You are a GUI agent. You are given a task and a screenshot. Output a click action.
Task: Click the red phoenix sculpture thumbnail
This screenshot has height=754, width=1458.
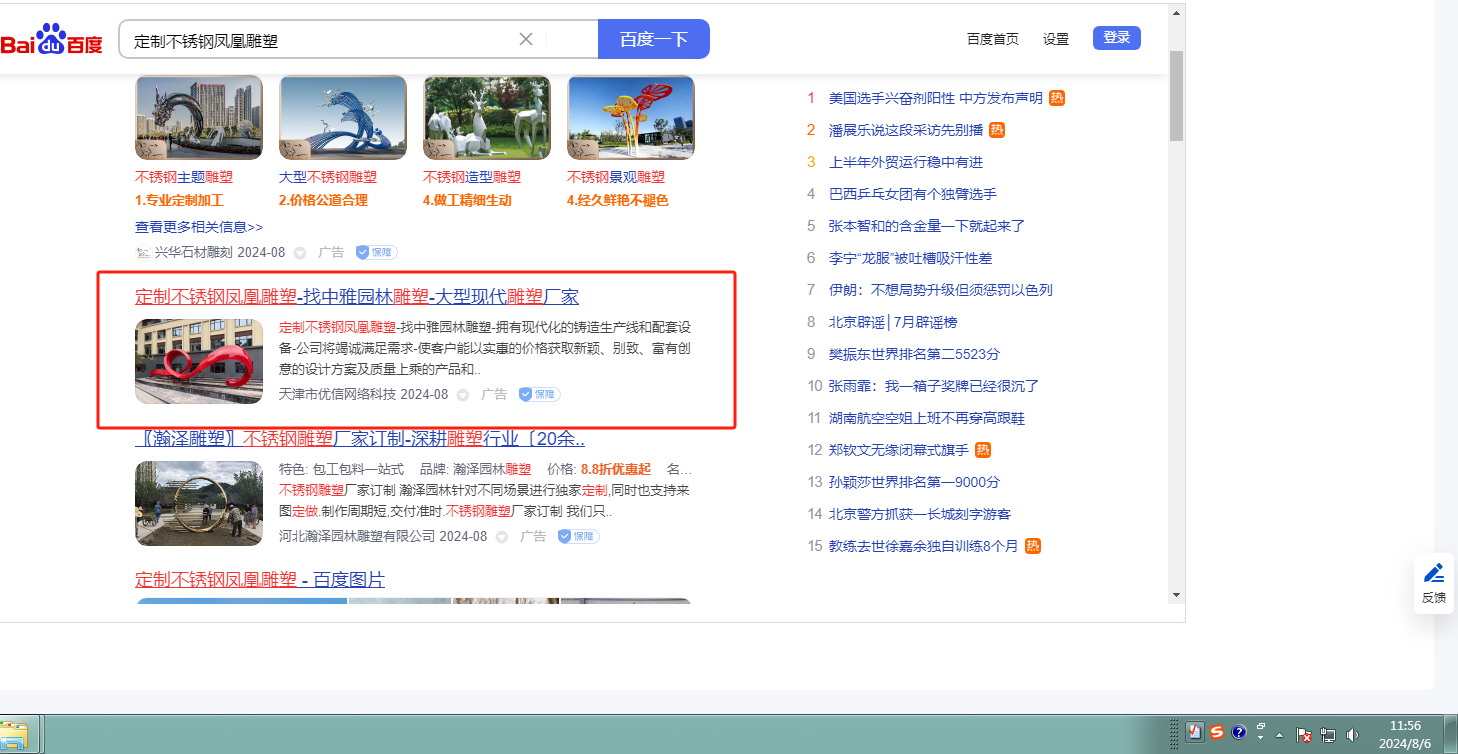[199, 361]
